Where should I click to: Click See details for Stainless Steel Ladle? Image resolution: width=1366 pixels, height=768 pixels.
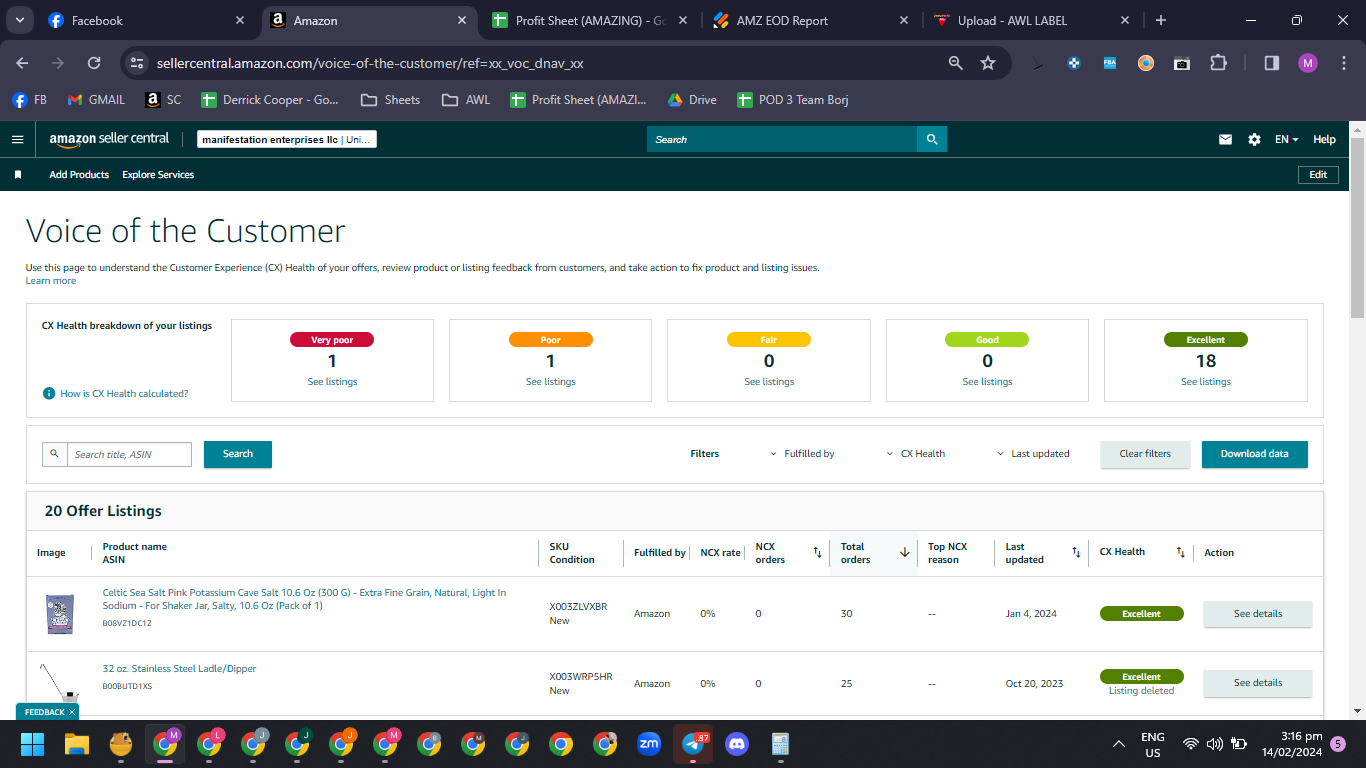[1258, 683]
